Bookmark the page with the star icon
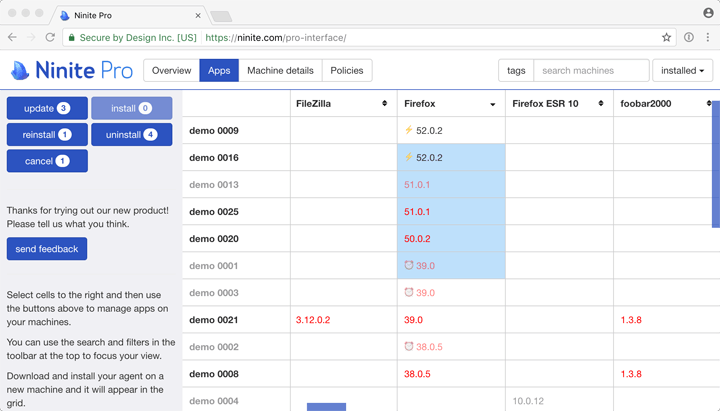720x411 pixels. (666, 37)
